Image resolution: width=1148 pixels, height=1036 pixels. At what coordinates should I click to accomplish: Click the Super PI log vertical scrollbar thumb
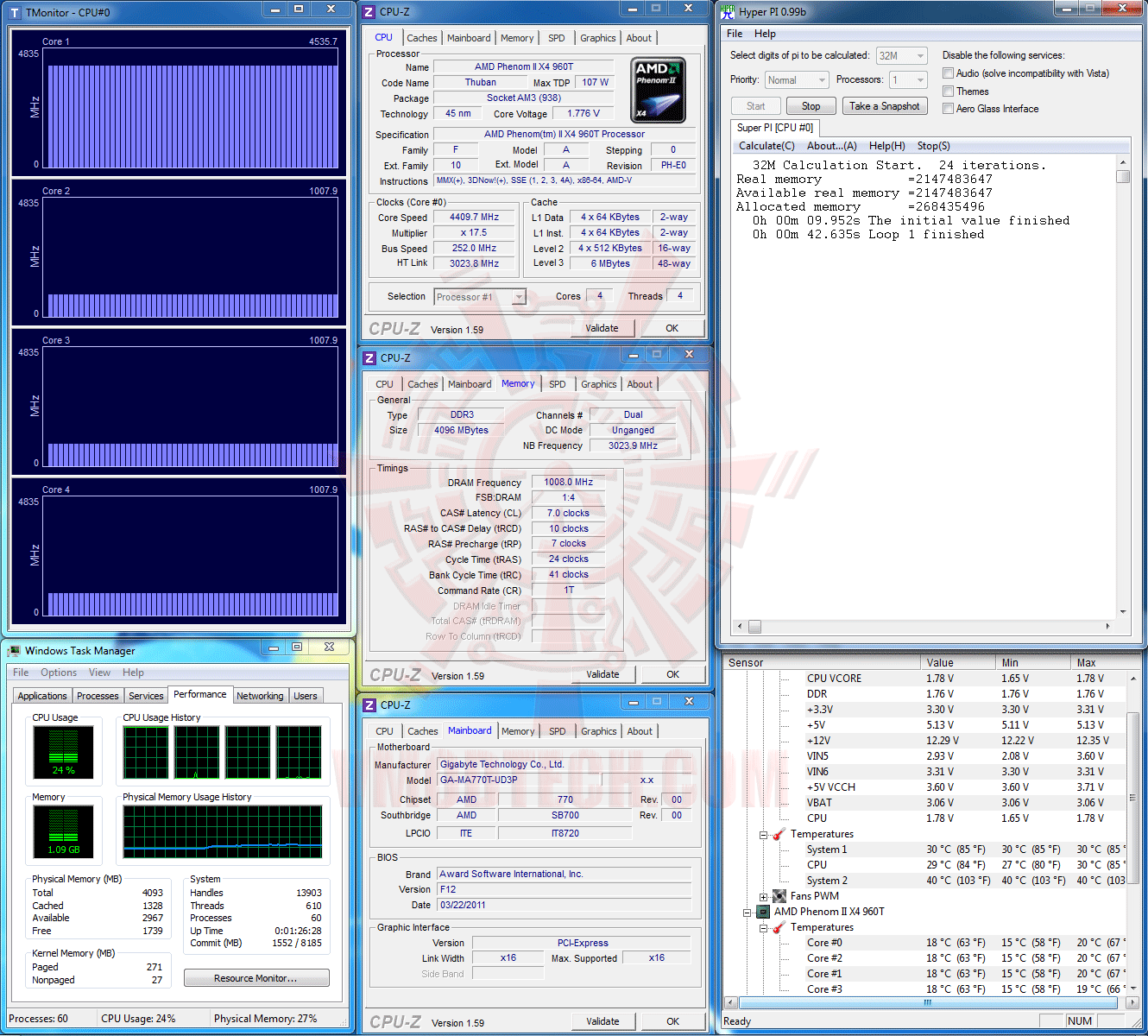(x=1123, y=177)
